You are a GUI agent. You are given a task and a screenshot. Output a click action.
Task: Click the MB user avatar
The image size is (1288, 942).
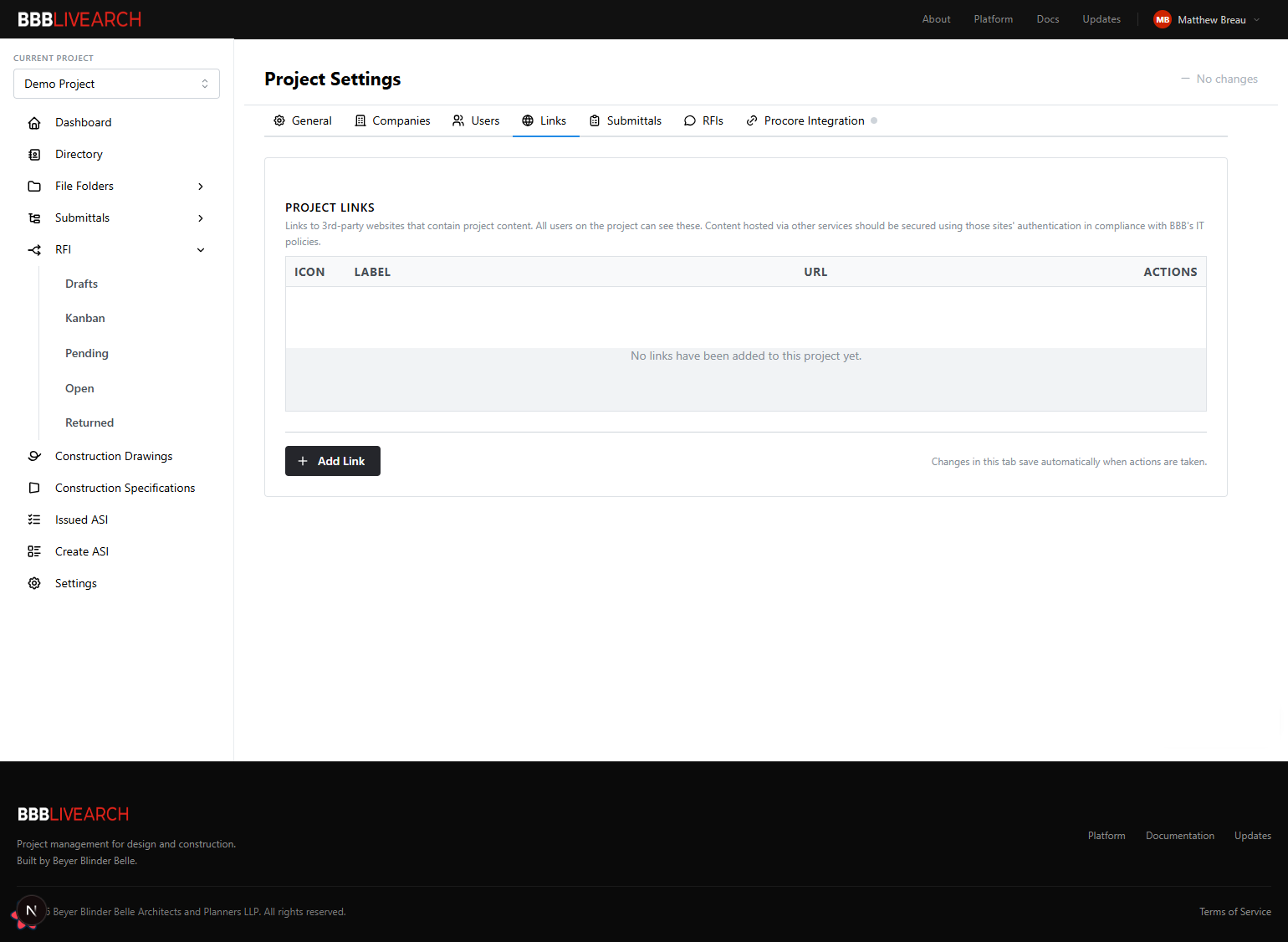click(1163, 19)
